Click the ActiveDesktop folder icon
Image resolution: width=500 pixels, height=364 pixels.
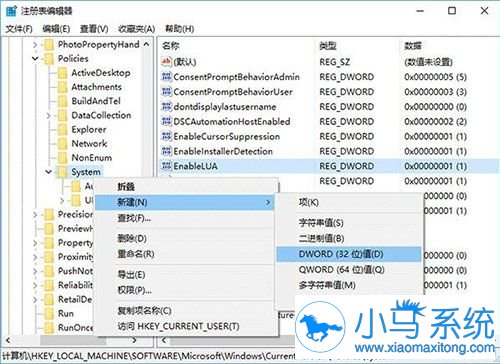point(62,73)
